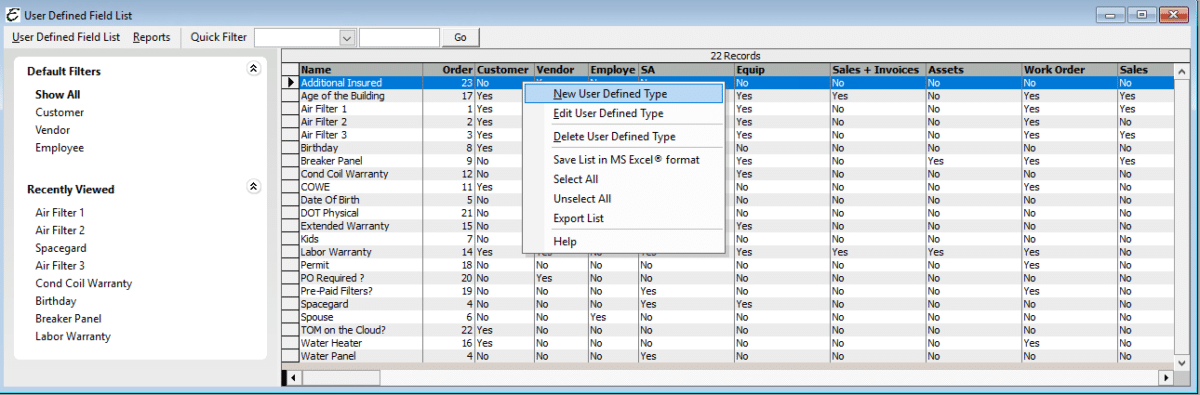
Task: Open Air Filter 3 in Recently Viewed
Action: point(60,265)
